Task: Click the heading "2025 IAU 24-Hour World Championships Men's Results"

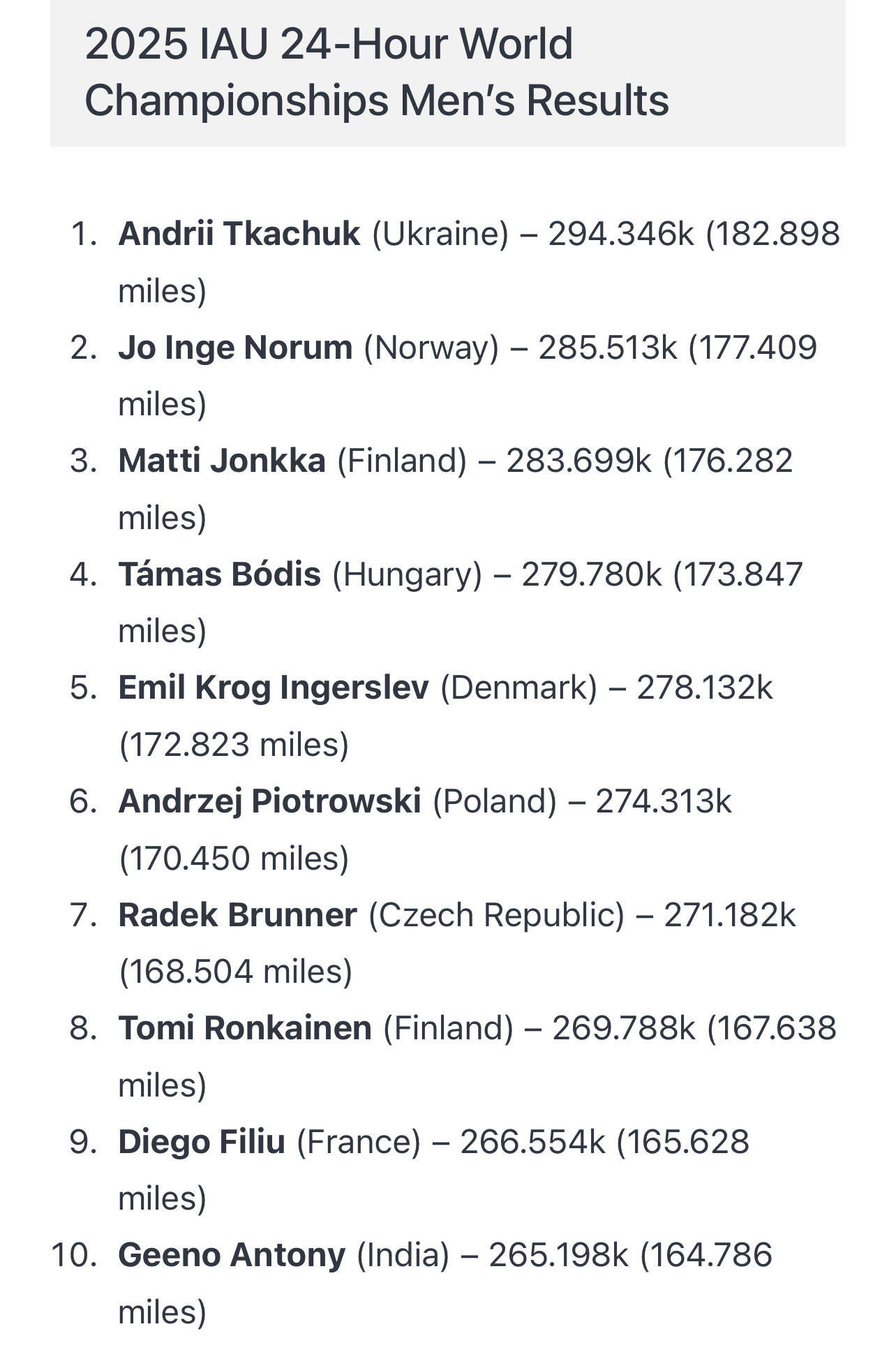Action: [x=377, y=72]
